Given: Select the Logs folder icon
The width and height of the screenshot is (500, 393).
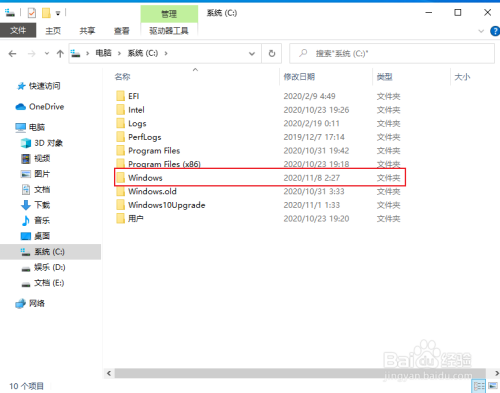Looking at the screenshot, I should pyautogui.click(x=120, y=123).
